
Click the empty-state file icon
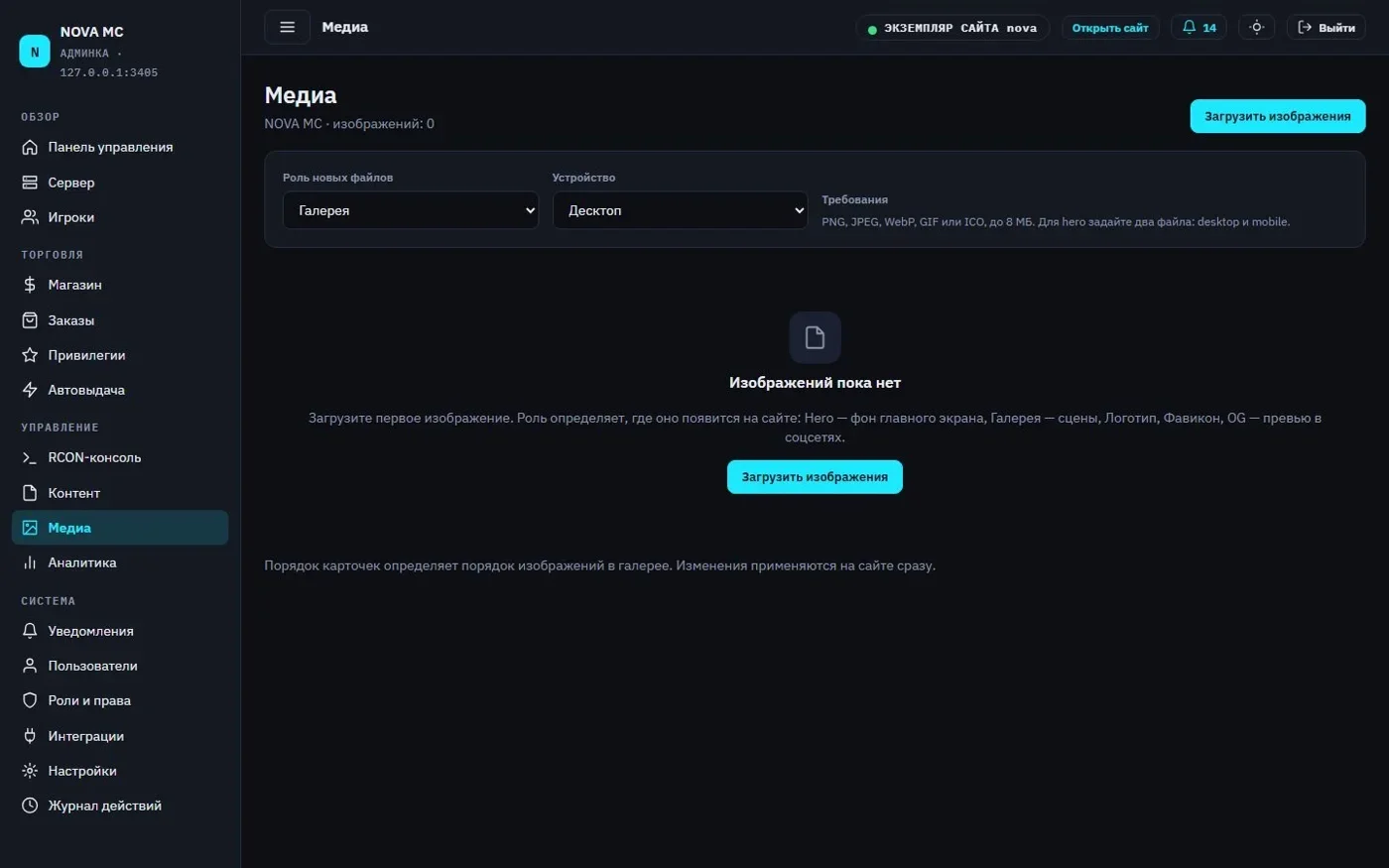[815, 337]
